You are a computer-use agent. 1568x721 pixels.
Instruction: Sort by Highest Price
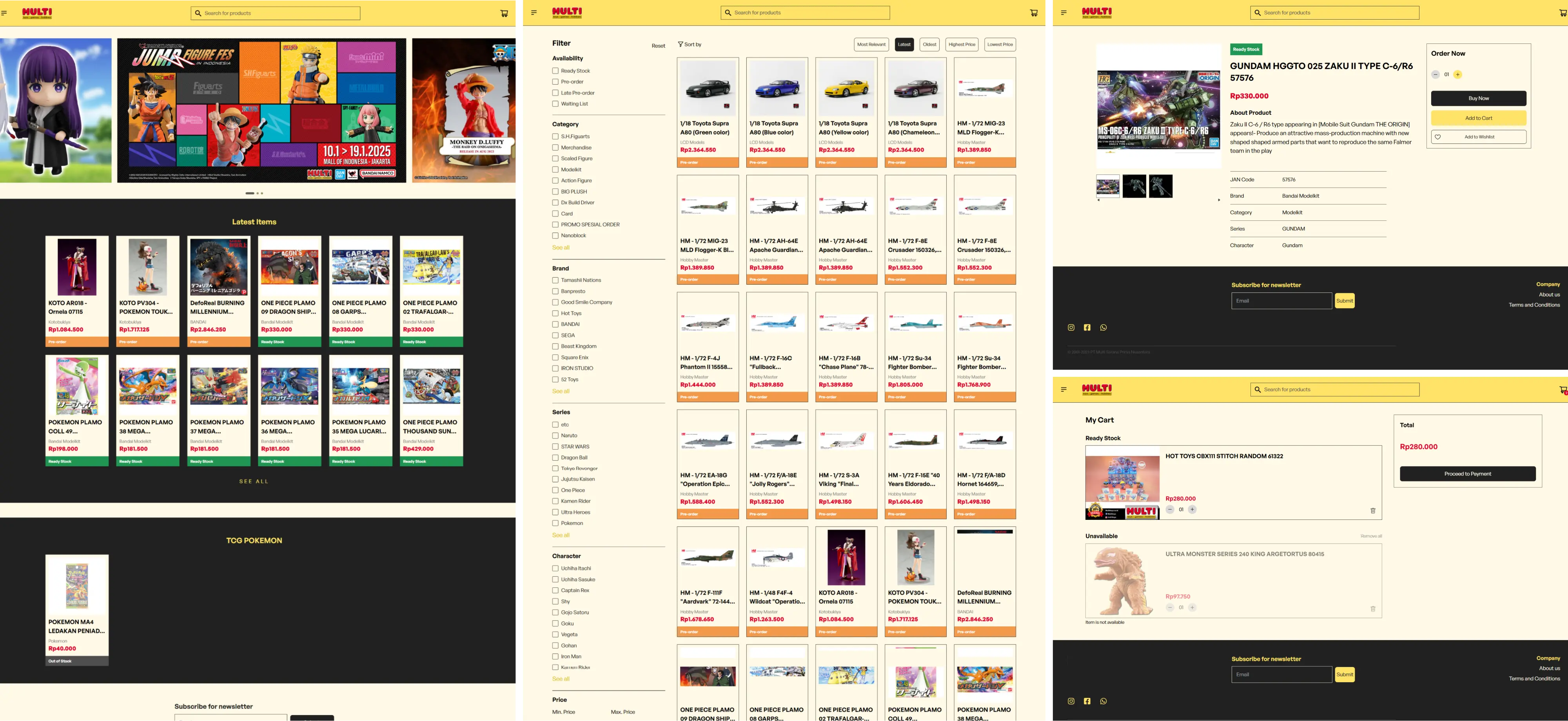(962, 44)
